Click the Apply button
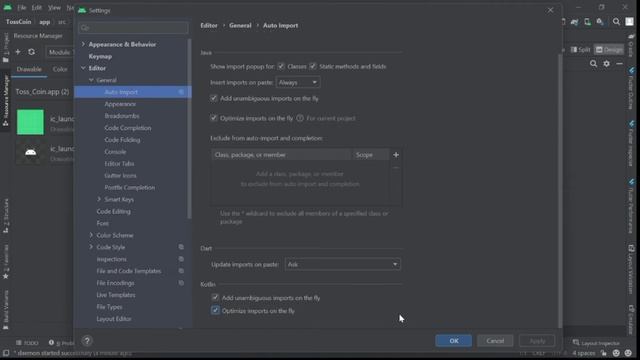Screen dimensions: 640x360 point(537,340)
